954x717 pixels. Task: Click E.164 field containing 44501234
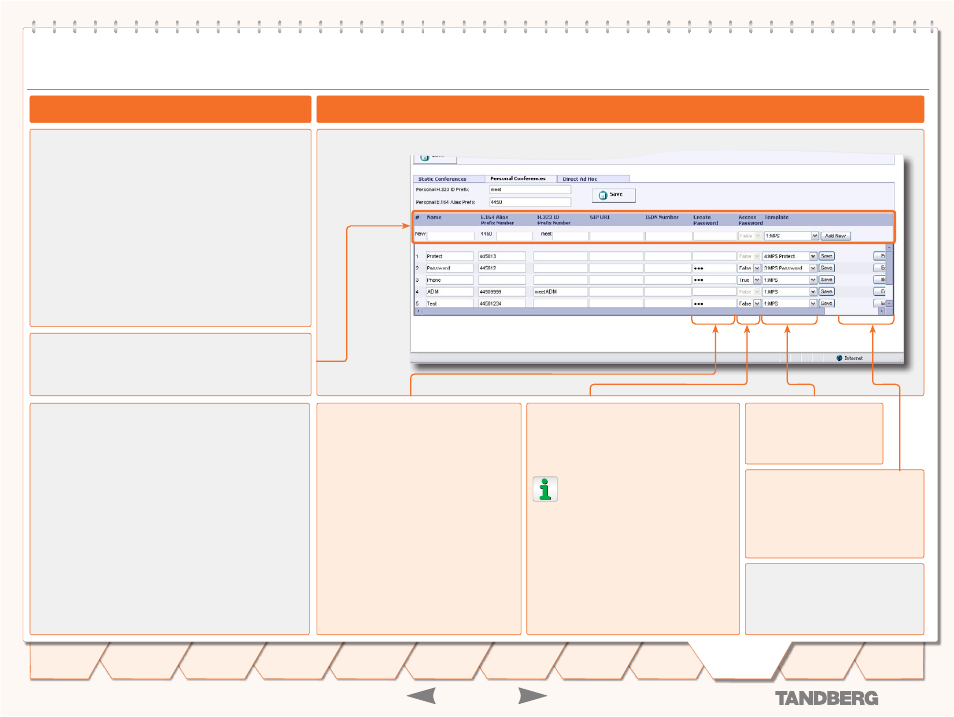[x=502, y=303]
